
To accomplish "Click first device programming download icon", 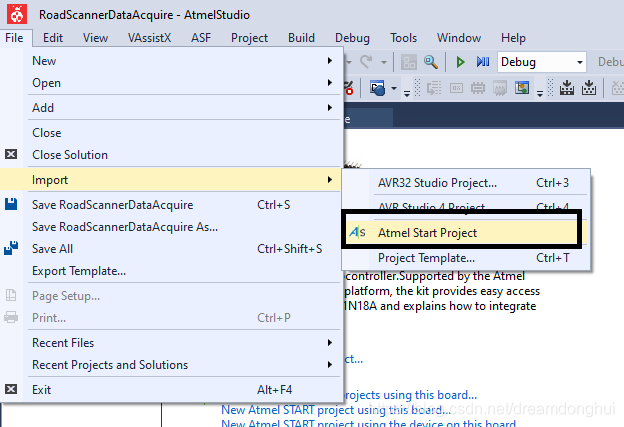I will 567,88.
